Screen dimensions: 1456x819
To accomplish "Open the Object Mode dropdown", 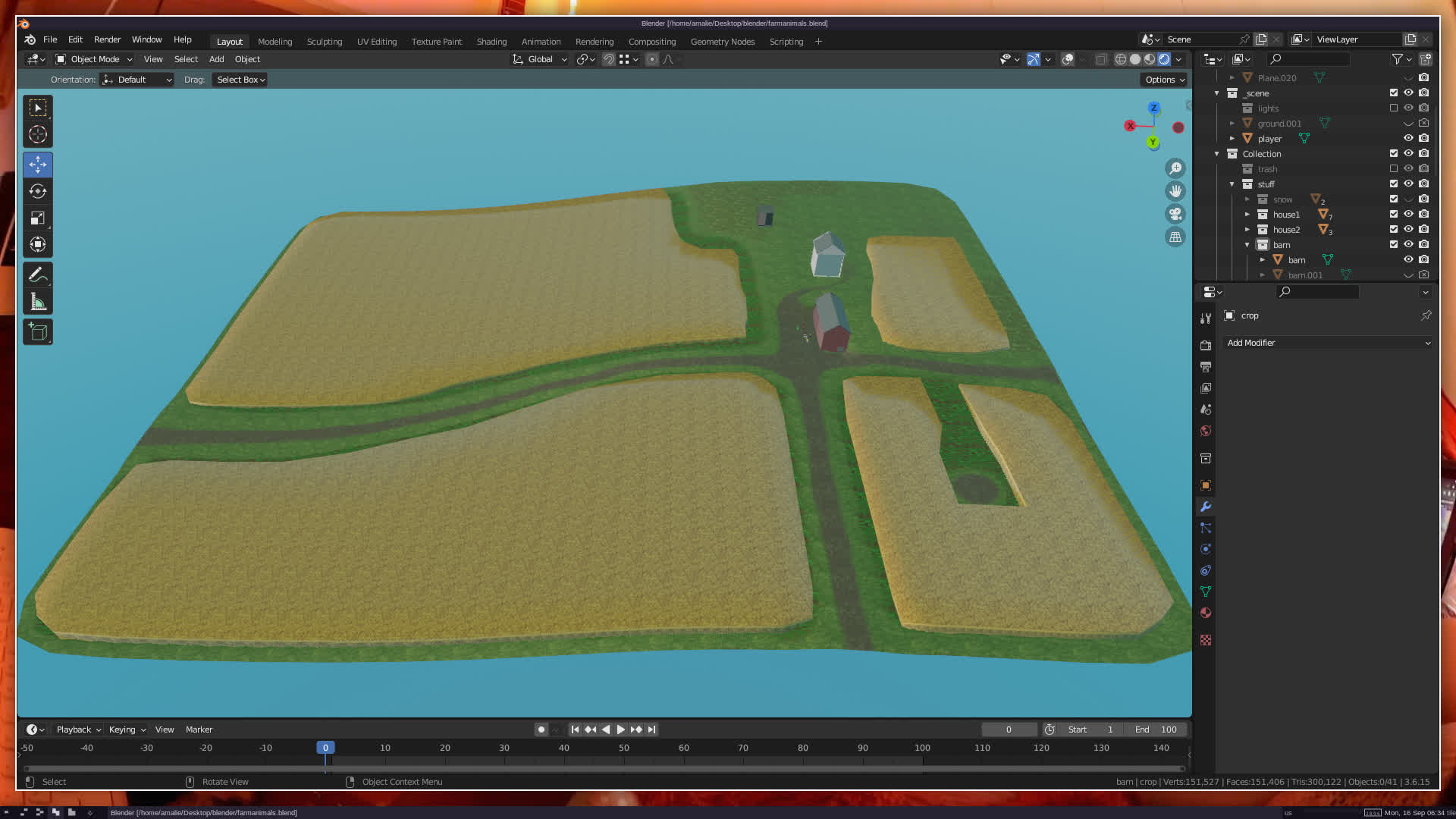I will pyautogui.click(x=95, y=59).
